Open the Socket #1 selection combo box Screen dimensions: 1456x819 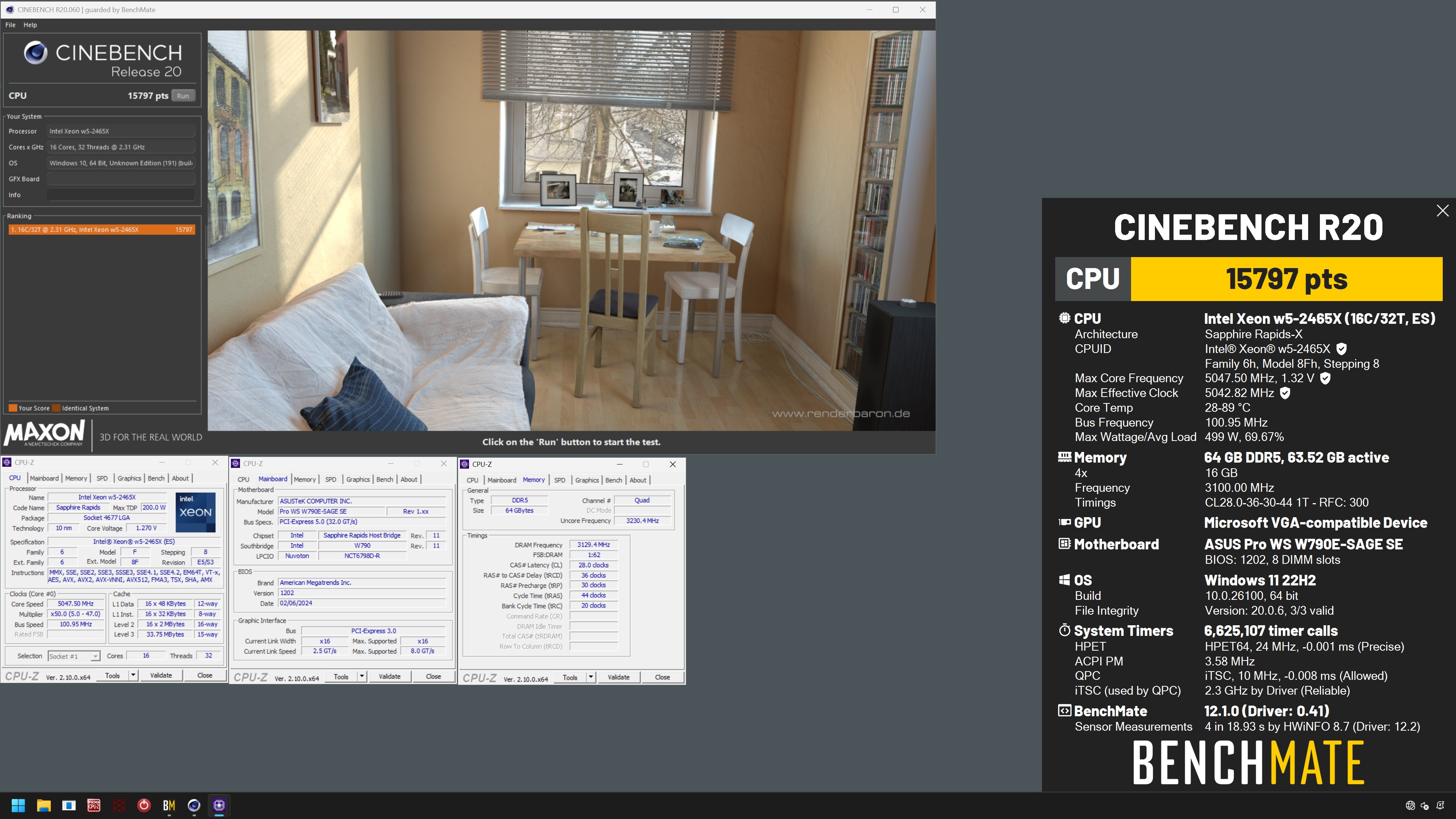coord(74,656)
